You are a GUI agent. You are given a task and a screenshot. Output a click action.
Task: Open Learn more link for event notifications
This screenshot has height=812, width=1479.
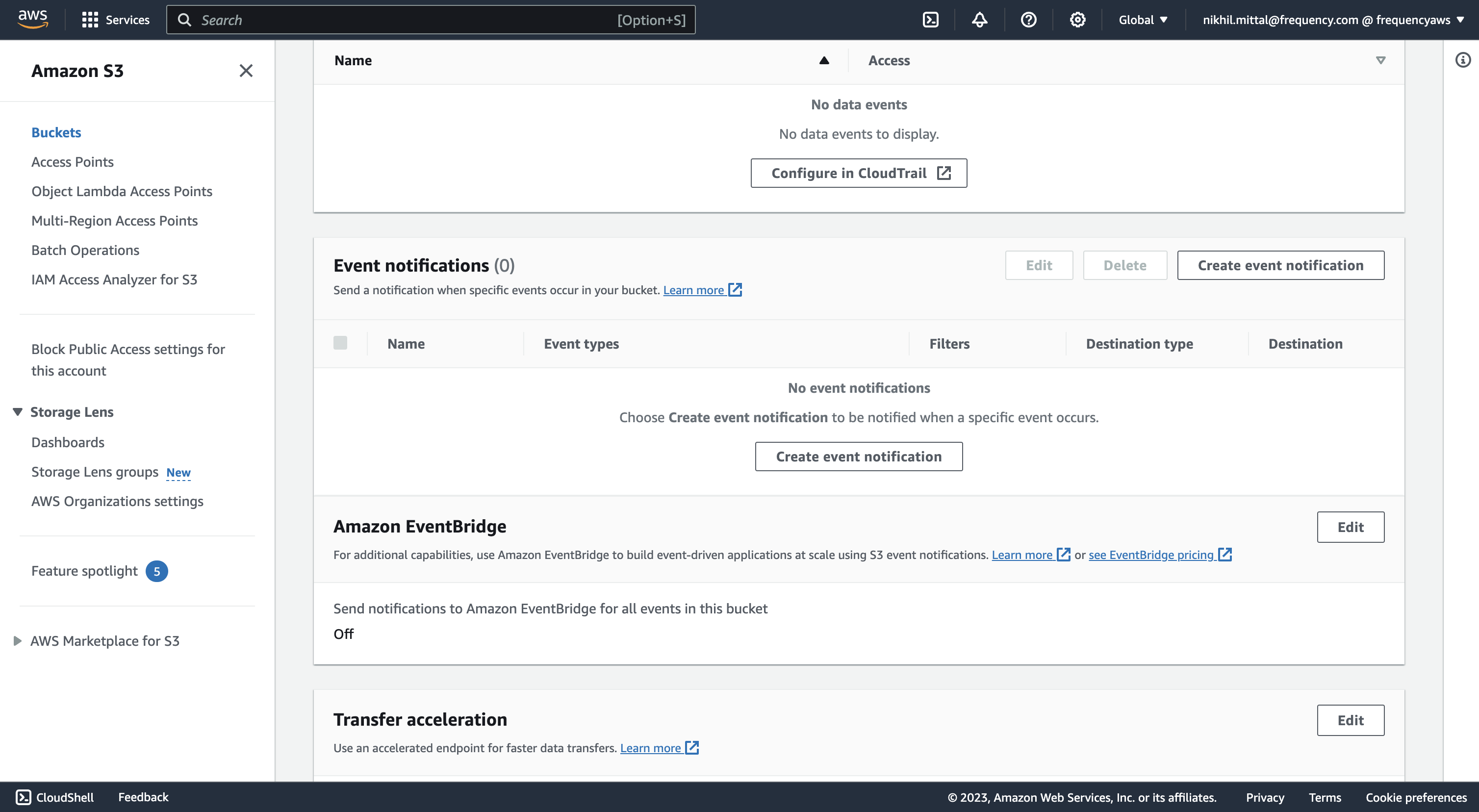click(702, 290)
